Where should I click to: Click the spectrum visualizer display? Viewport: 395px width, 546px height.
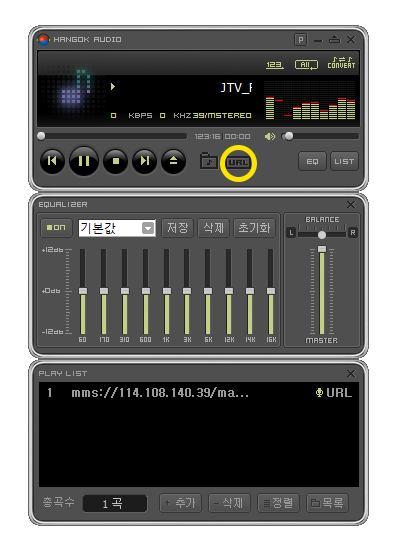click(310, 100)
